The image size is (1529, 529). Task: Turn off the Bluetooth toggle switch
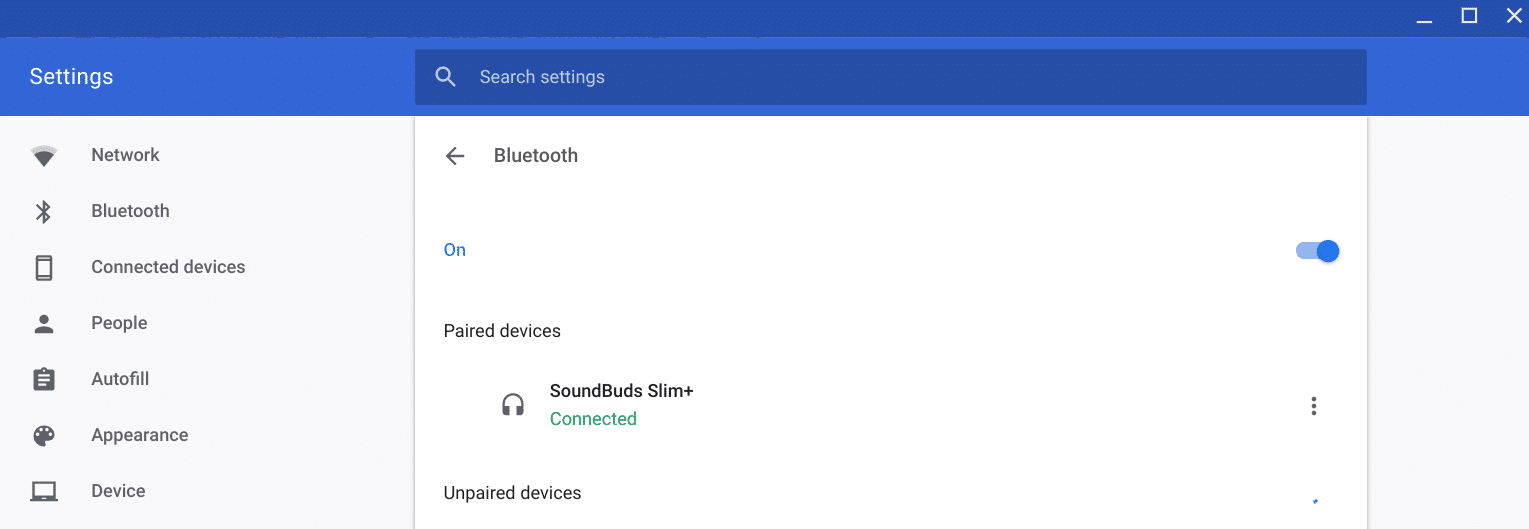[x=1317, y=251]
